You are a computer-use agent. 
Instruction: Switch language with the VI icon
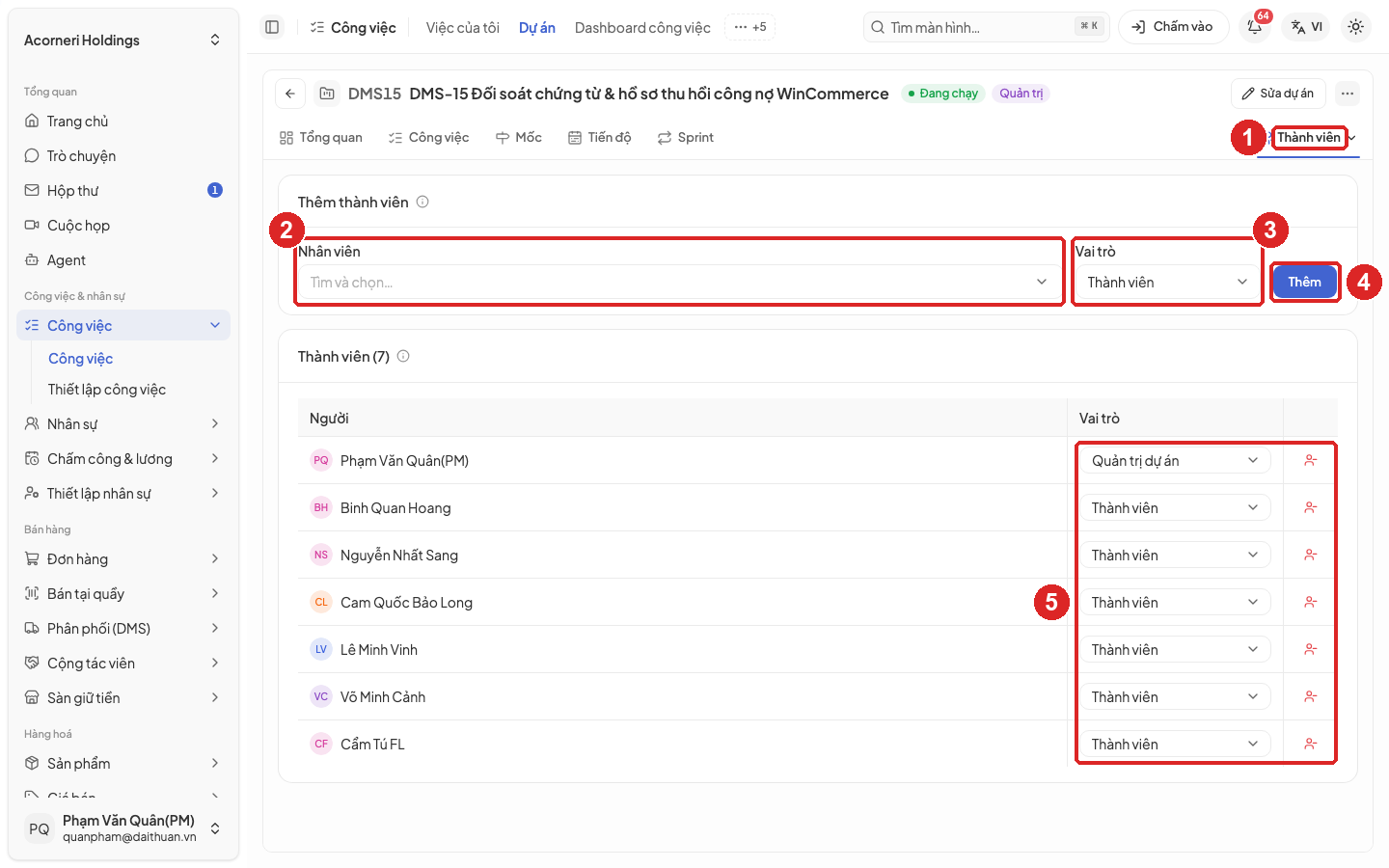pos(1307,27)
